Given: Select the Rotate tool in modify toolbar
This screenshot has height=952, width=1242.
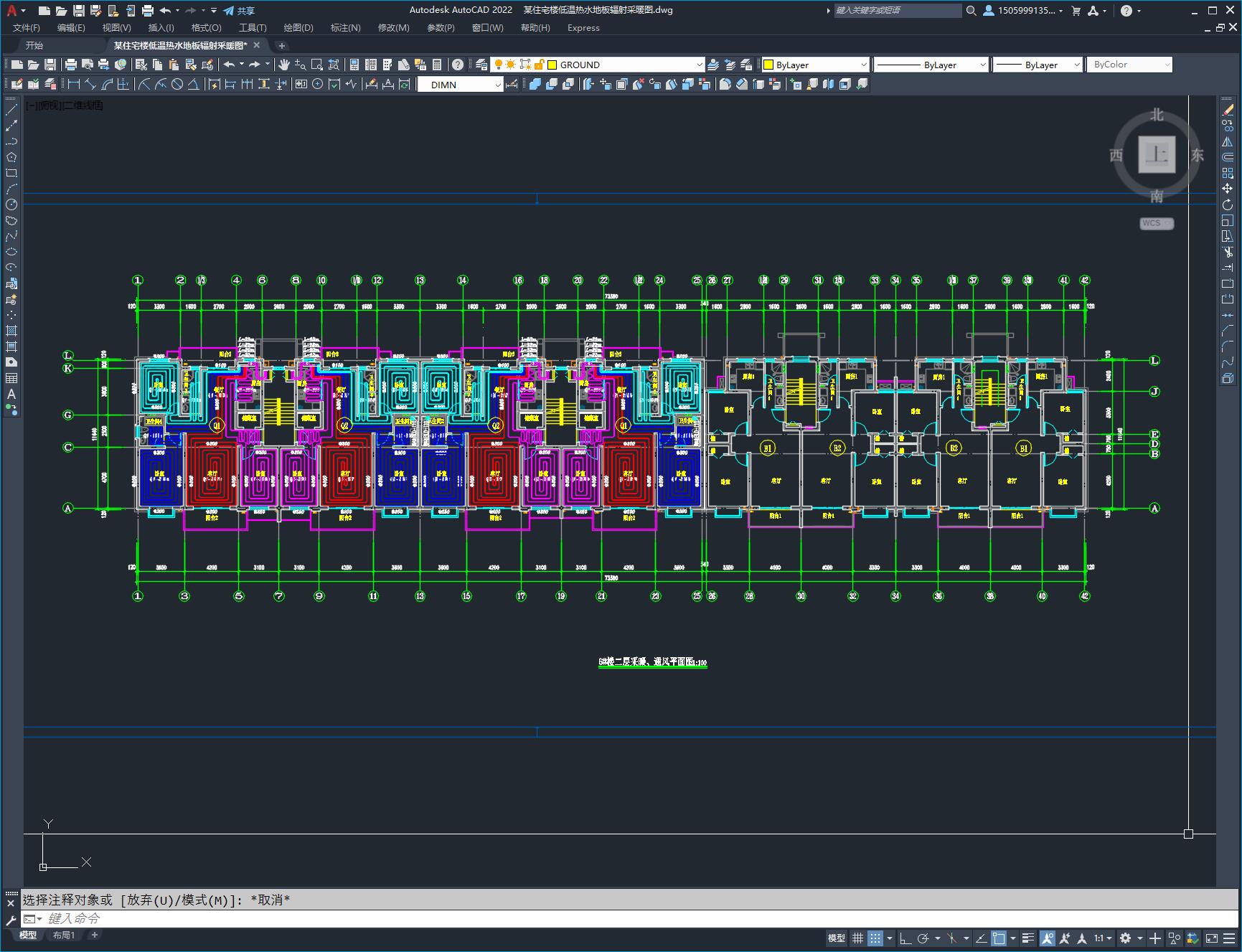Looking at the screenshot, I should click(x=1228, y=204).
